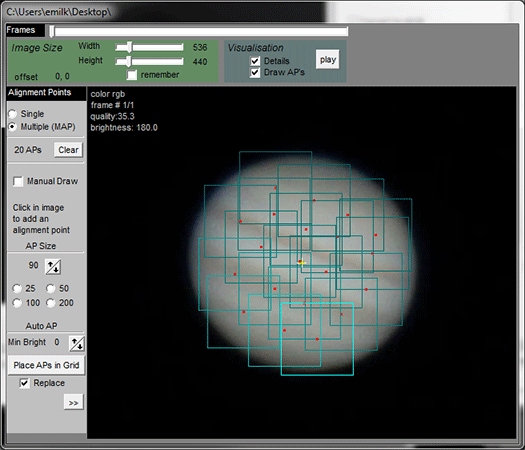Uncheck the Details visualisation checkbox
Image resolution: width=525 pixels, height=450 pixels.
(255, 61)
